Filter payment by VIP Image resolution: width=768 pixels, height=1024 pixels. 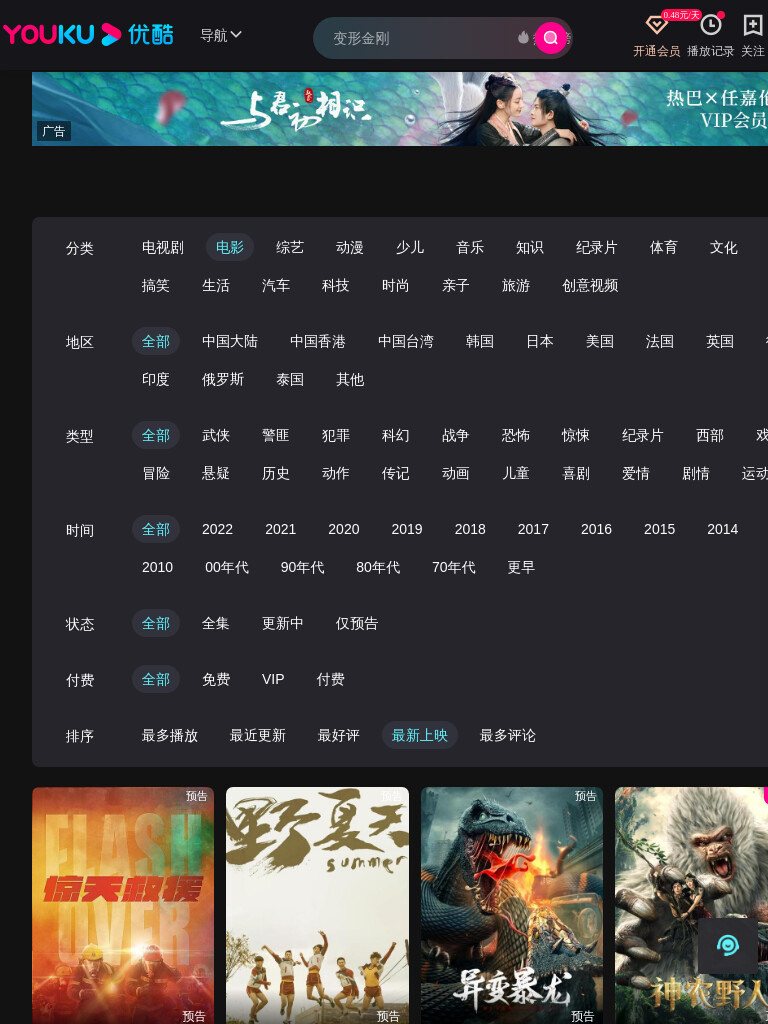point(273,680)
